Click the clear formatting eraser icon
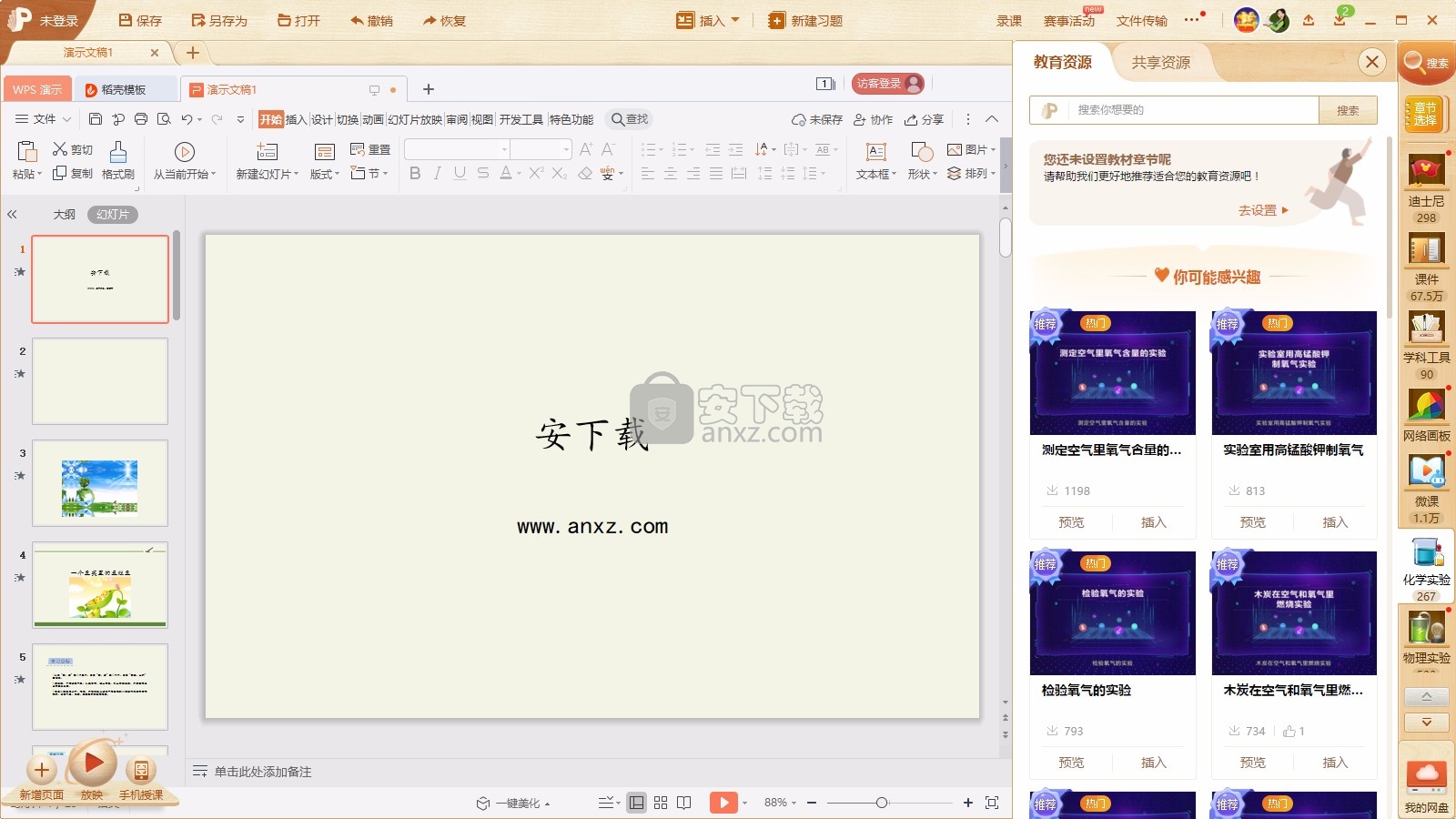This screenshot has height=819, width=1456. point(585,173)
